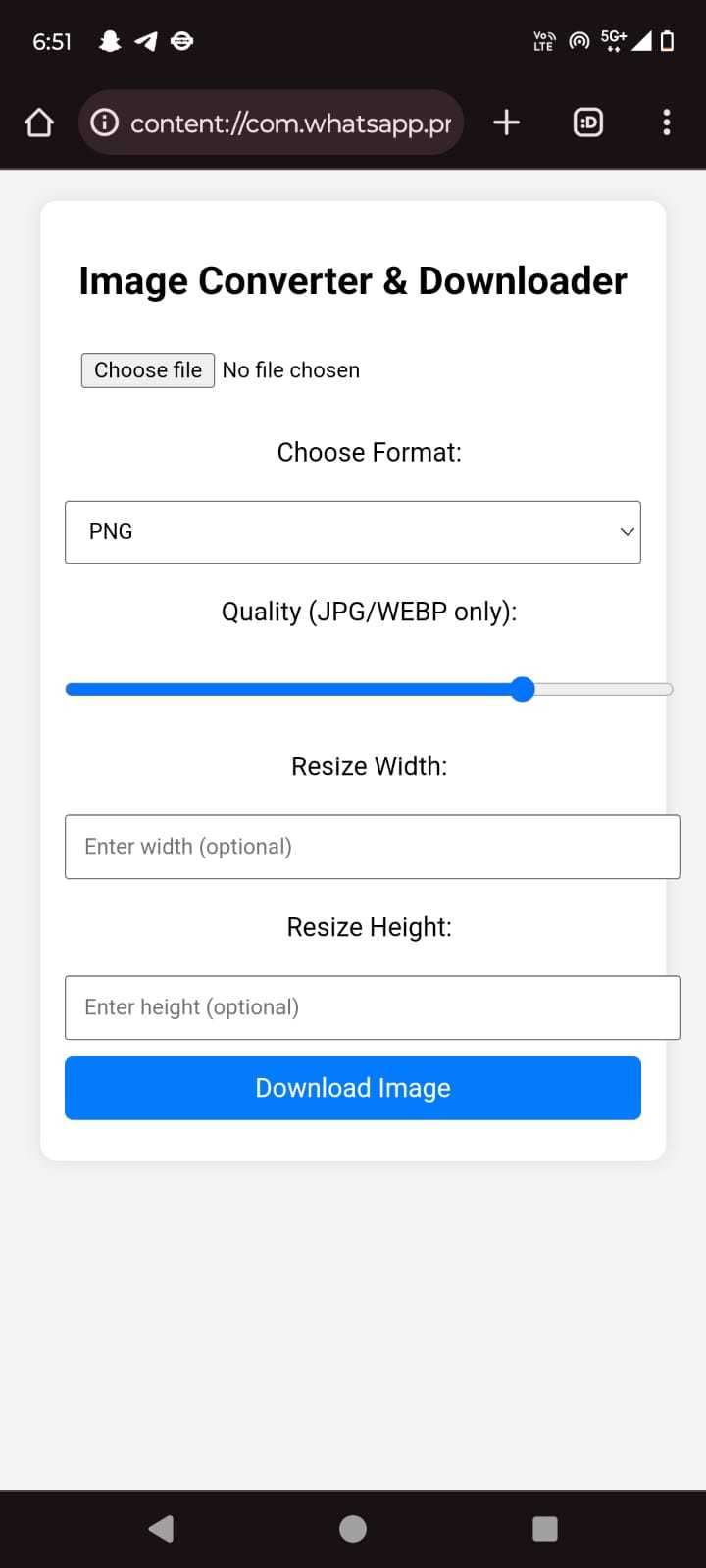Tap the Telegram notification icon in status bar
The width and height of the screenshot is (706, 1568).
[x=146, y=41]
